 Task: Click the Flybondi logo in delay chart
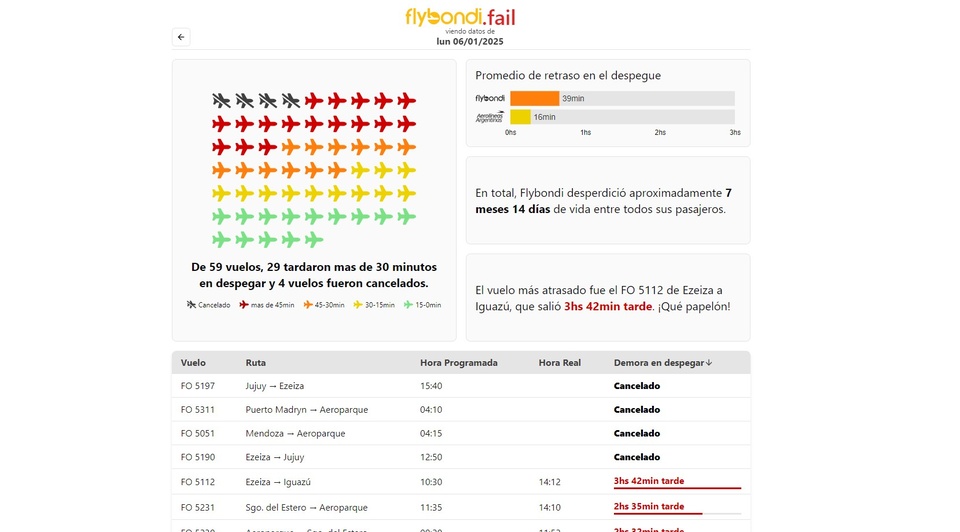pos(490,98)
